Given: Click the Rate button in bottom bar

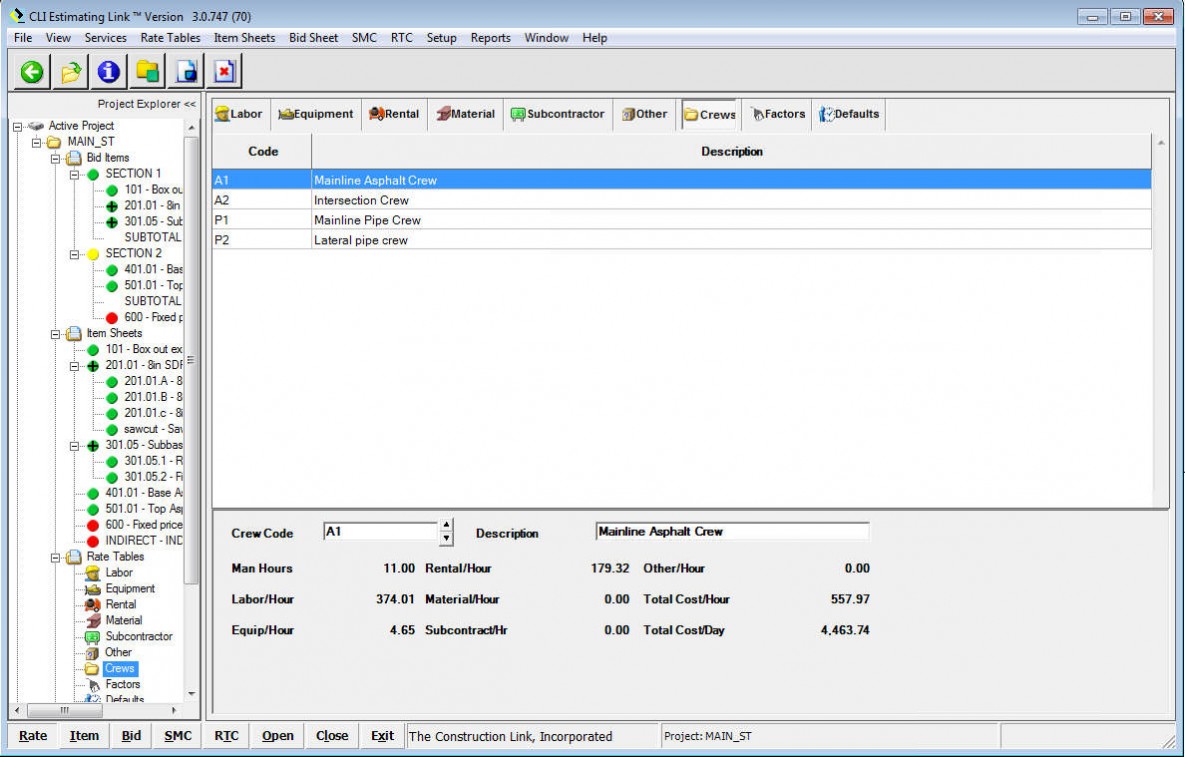Looking at the screenshot, I should point(32,736).
